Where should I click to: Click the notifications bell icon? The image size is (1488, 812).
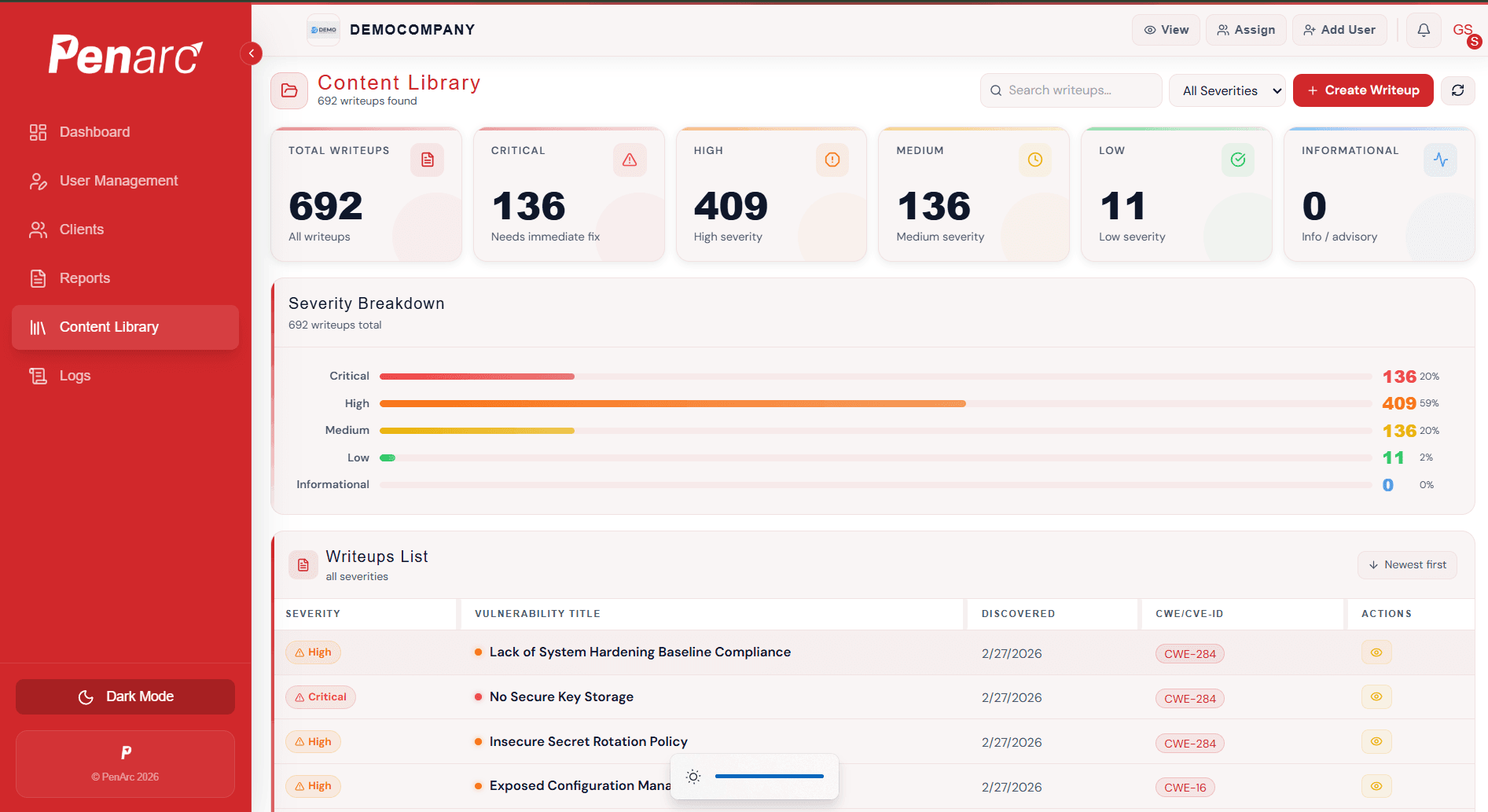(1423, 29)
